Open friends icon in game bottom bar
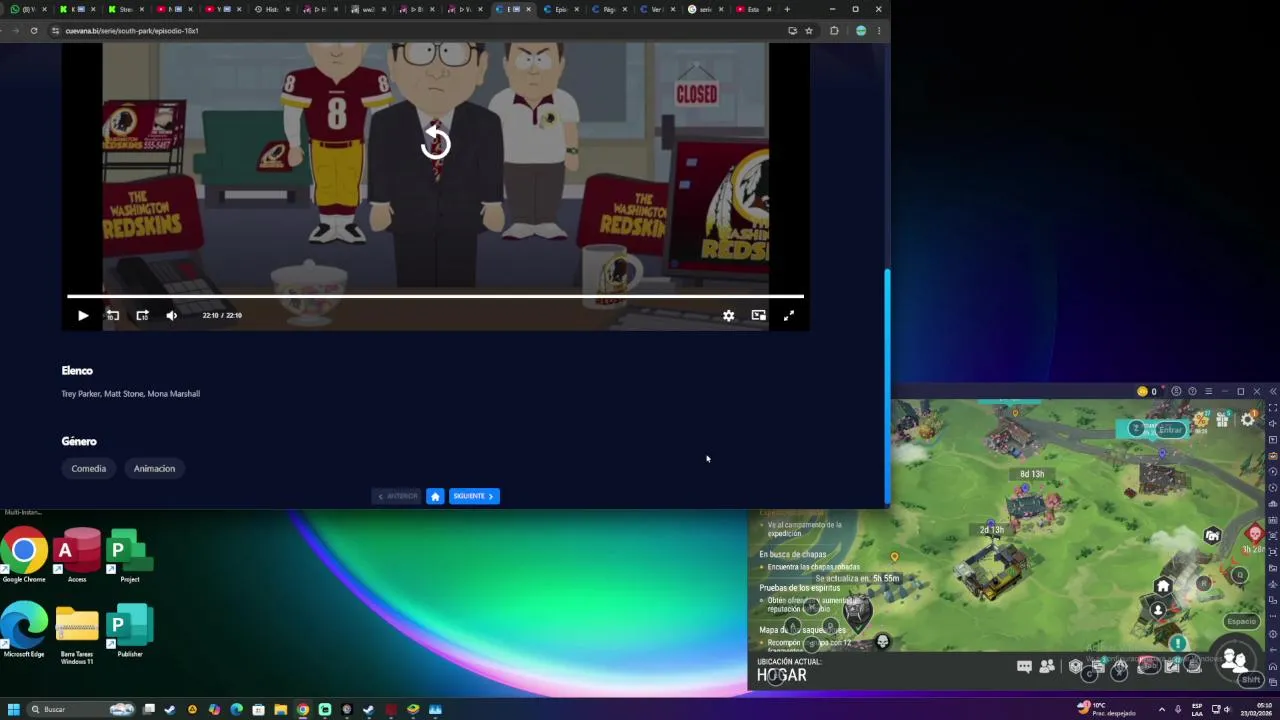Viewport: 1280px width, 720px height. pyautogui.click(x=1047, y=666)
